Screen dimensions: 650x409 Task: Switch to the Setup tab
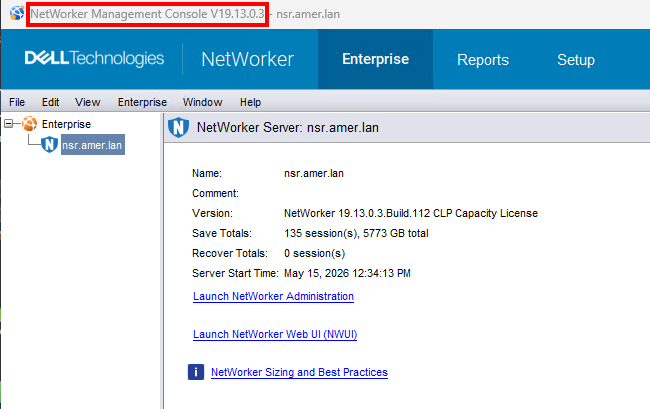point(576,60)
